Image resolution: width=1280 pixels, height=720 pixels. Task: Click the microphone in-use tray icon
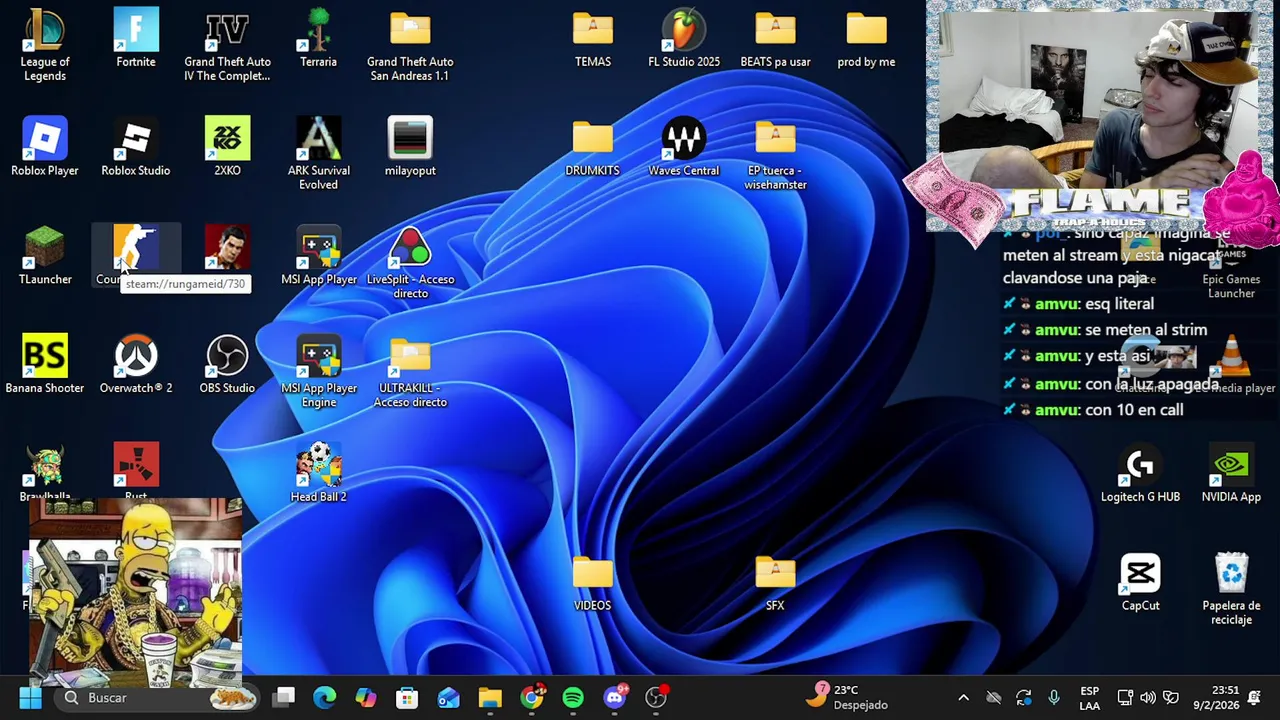tap(1054, 697)
